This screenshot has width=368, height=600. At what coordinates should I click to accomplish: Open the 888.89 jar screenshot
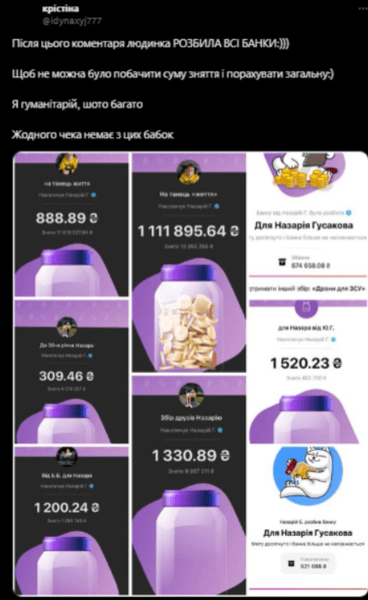coord(71,225)
